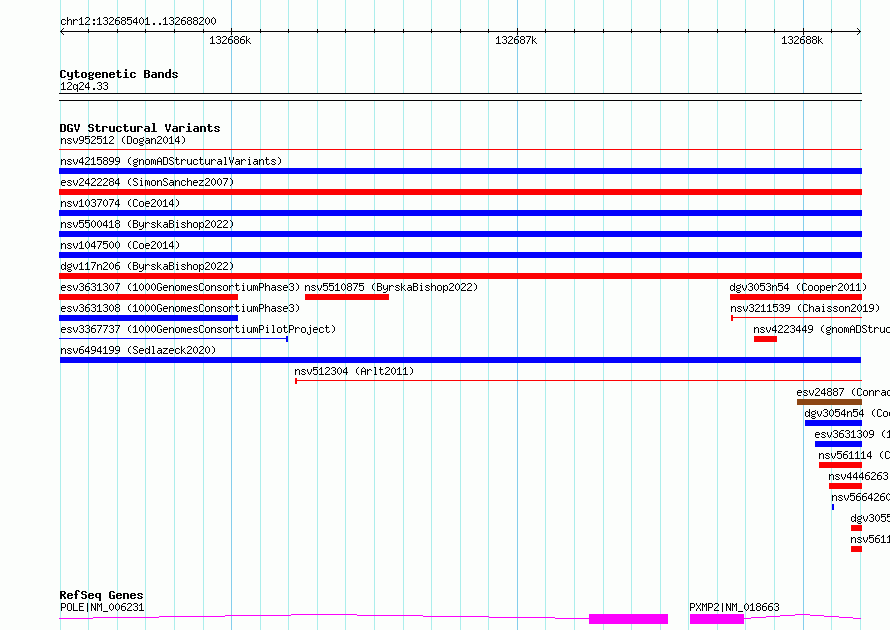890x630 pixels.
Task: Open the nsv6494199 (Sedlazeck2020) label
Action: pos(138,350)
